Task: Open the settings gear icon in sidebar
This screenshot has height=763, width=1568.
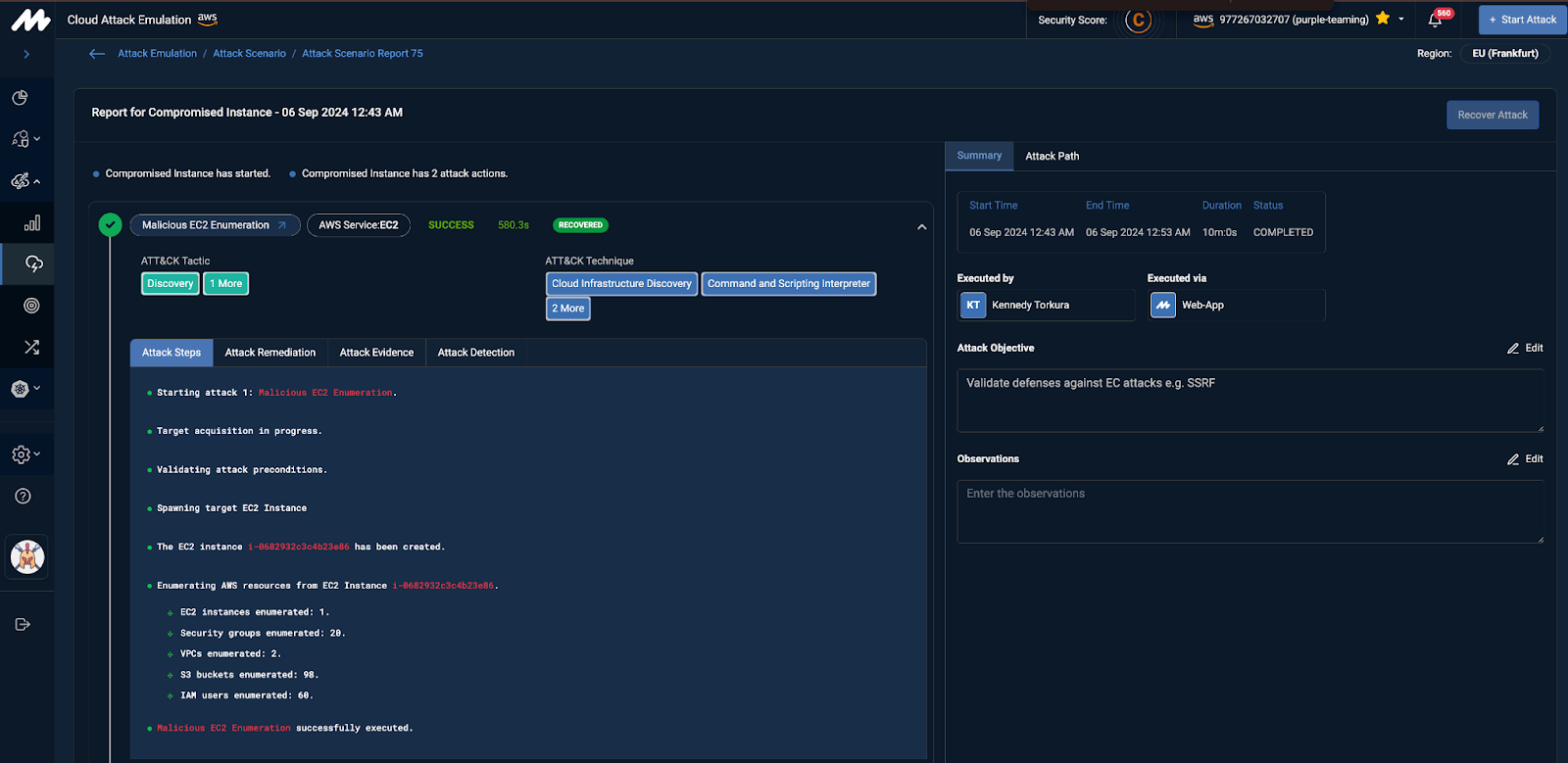Action: coord(21,454)
